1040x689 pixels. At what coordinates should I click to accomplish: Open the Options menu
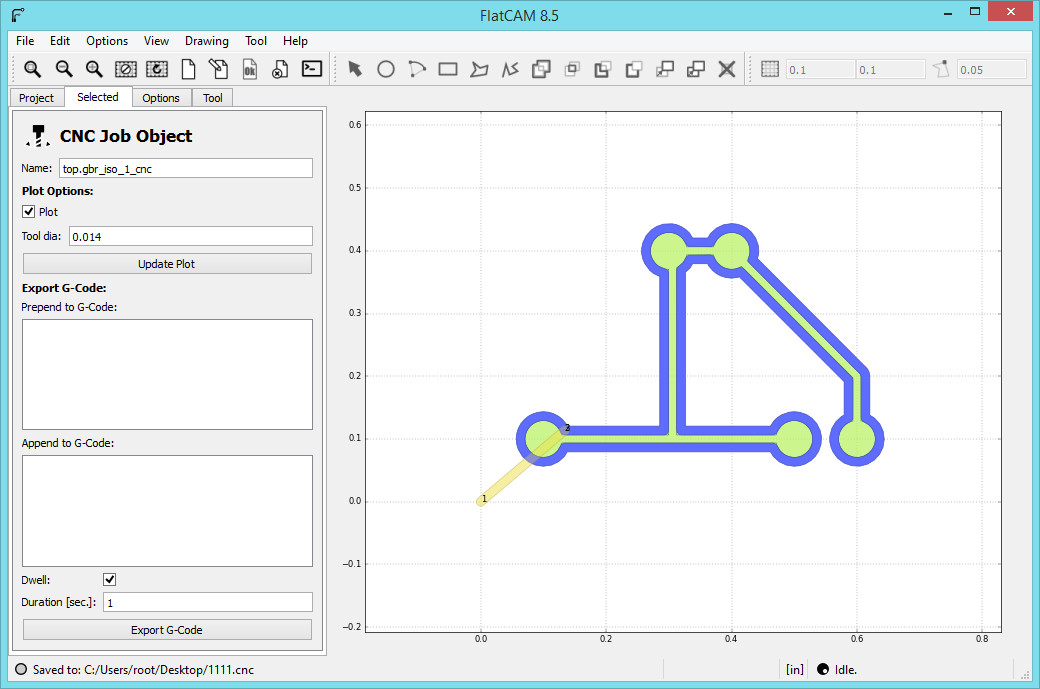click(107, 40)
